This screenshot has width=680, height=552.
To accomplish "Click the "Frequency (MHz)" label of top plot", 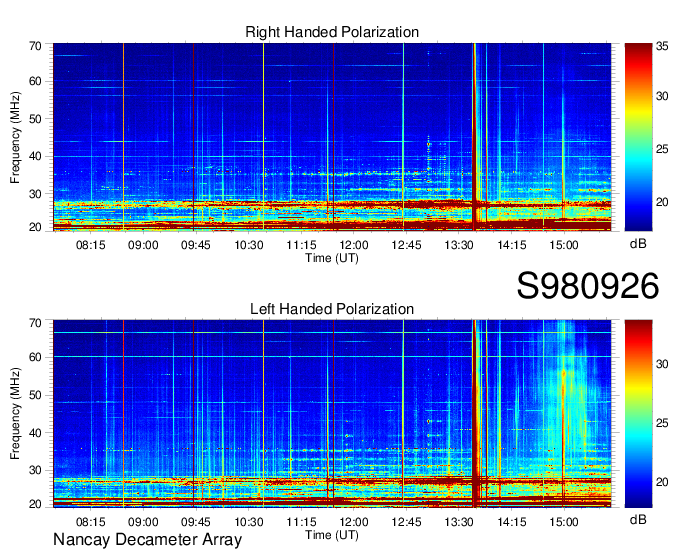I will pos(15,137).
